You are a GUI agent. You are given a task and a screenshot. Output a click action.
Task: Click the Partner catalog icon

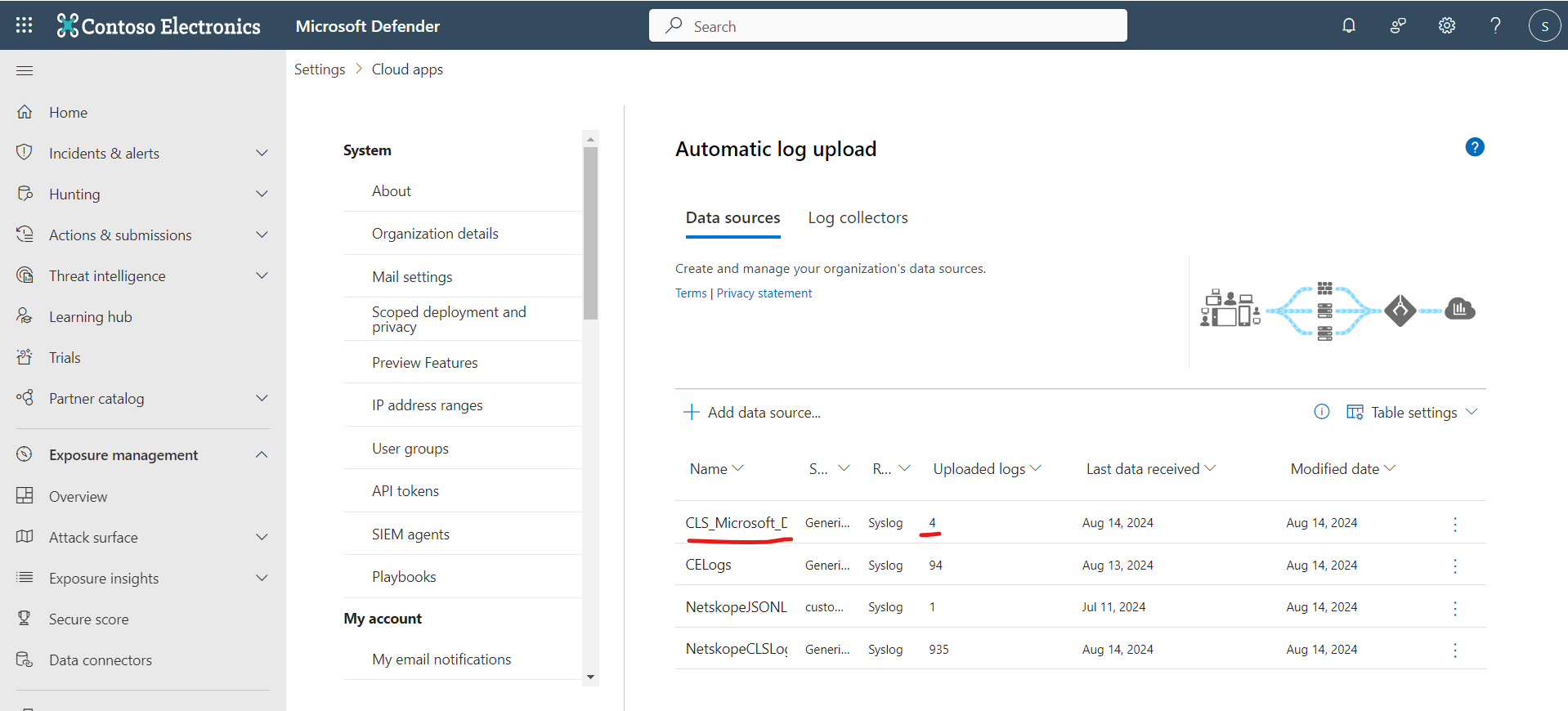tap(25, 398)
